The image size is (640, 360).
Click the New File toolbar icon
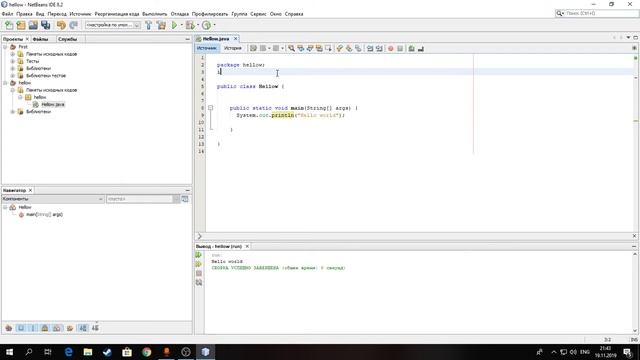9,25
